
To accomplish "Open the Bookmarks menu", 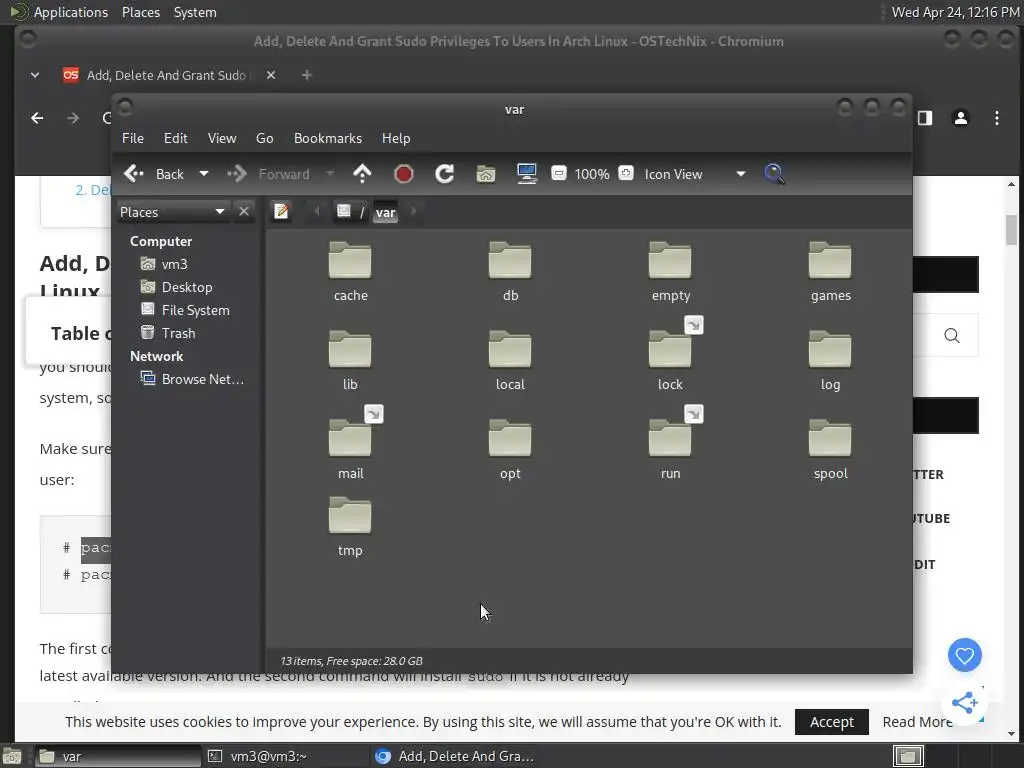I will [x=328, y=138].
